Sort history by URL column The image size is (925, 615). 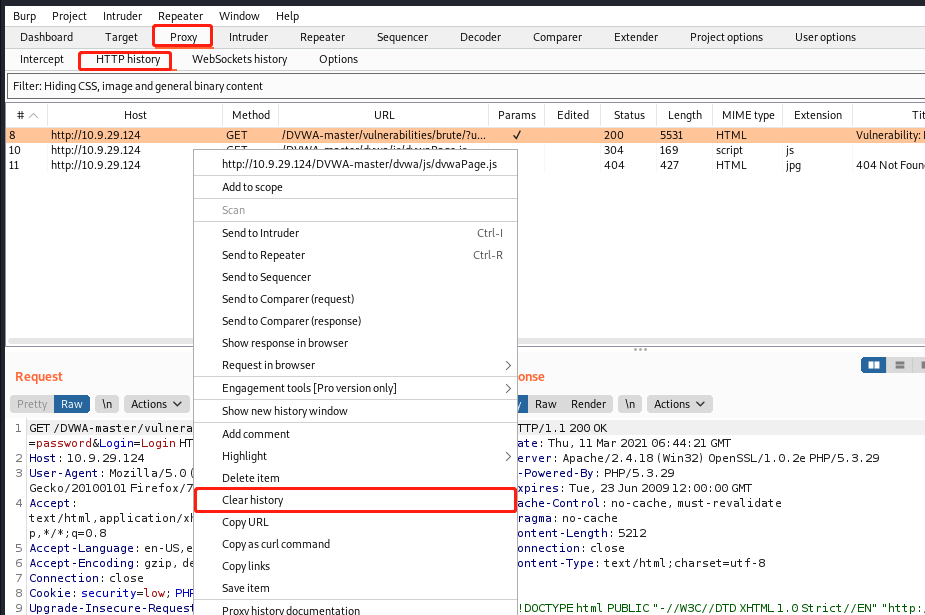(x=384, y=115)
